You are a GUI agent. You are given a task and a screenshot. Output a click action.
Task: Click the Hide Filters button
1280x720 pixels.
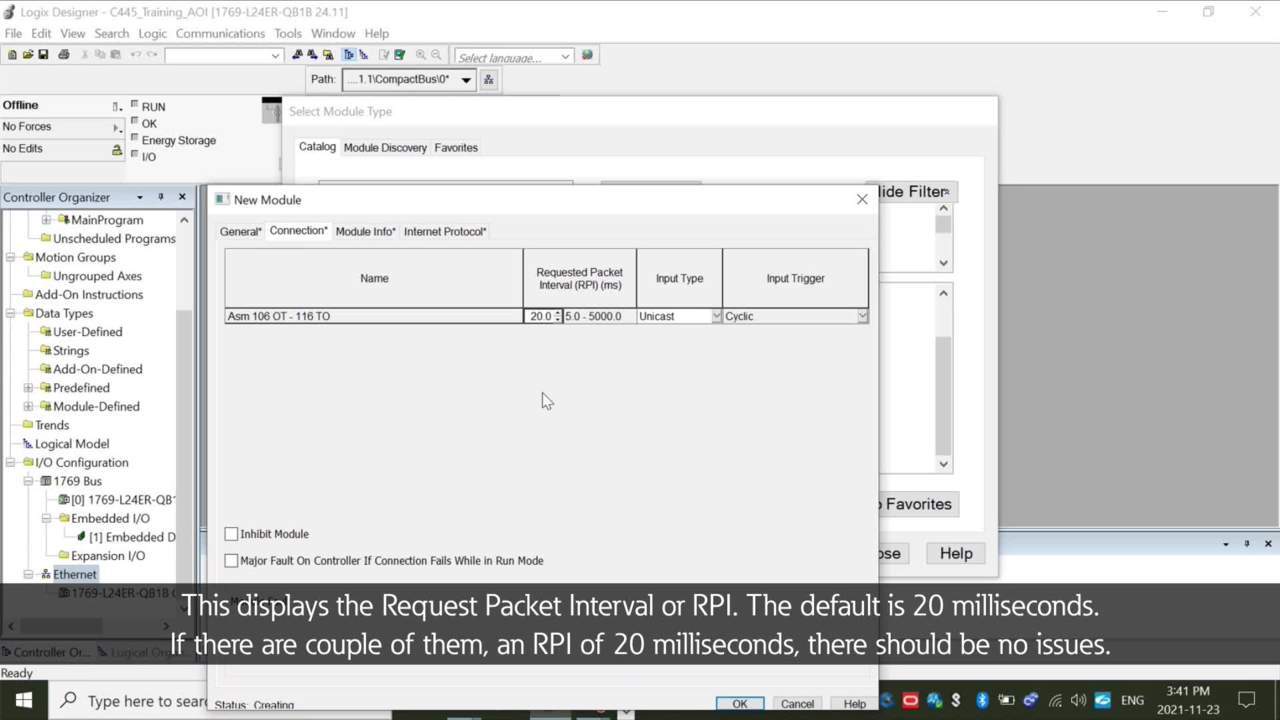click(x=916, y=191)
